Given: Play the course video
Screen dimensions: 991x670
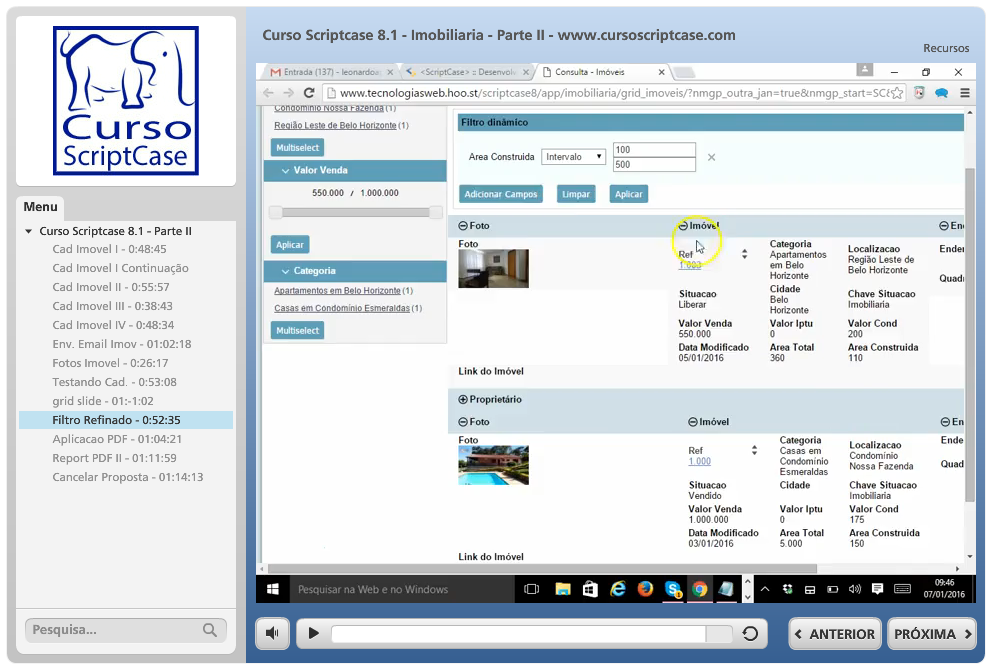Looking at the screenshot, I should click(x=313, y=633).
